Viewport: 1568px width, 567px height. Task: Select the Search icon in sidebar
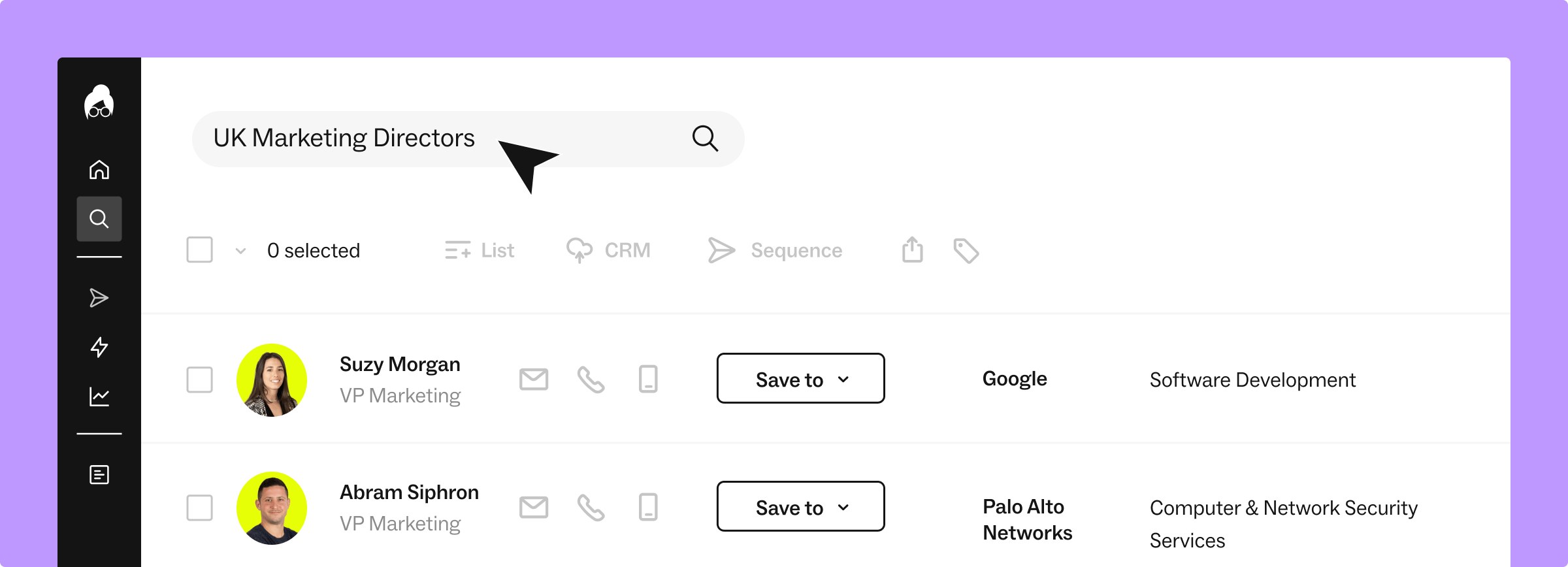click(99, 219)
